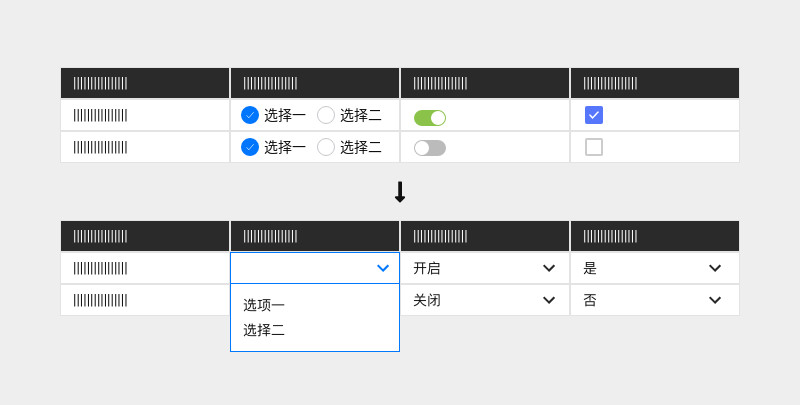Uncheck the blue checked checkbox
This screenshot has height=405, width=800.
(x=594, y=115)
